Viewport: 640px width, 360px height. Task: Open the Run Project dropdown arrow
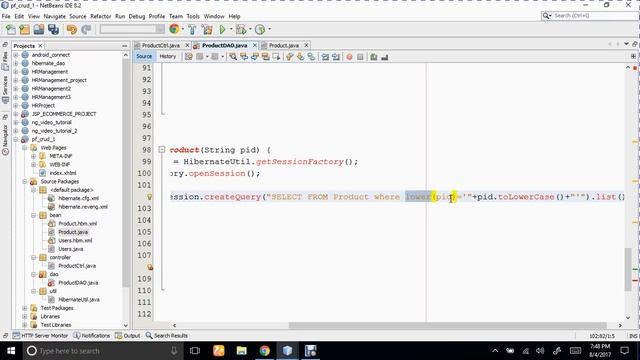pos(231,29)
